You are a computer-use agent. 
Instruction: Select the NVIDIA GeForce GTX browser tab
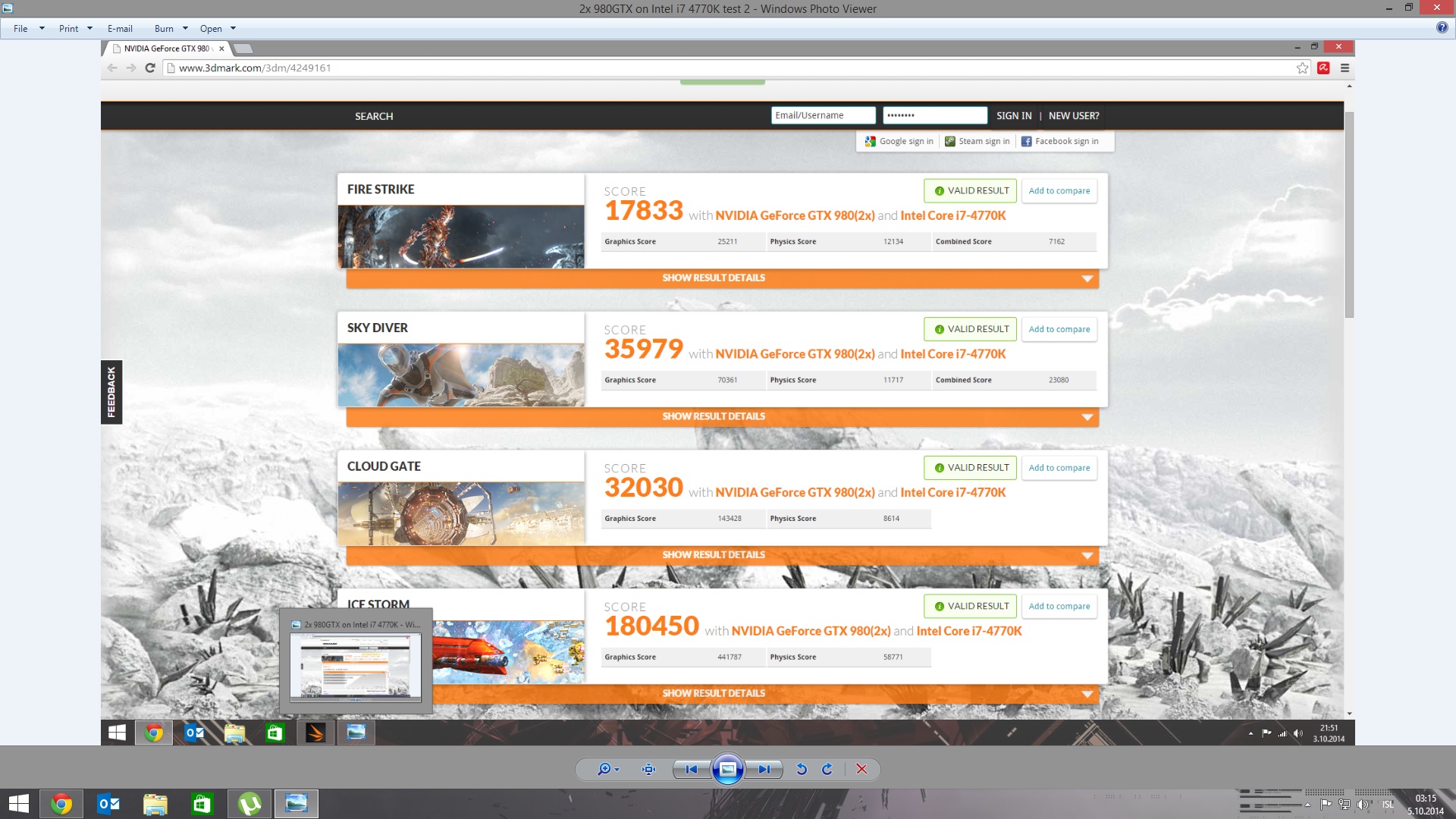tap(163, 48)
